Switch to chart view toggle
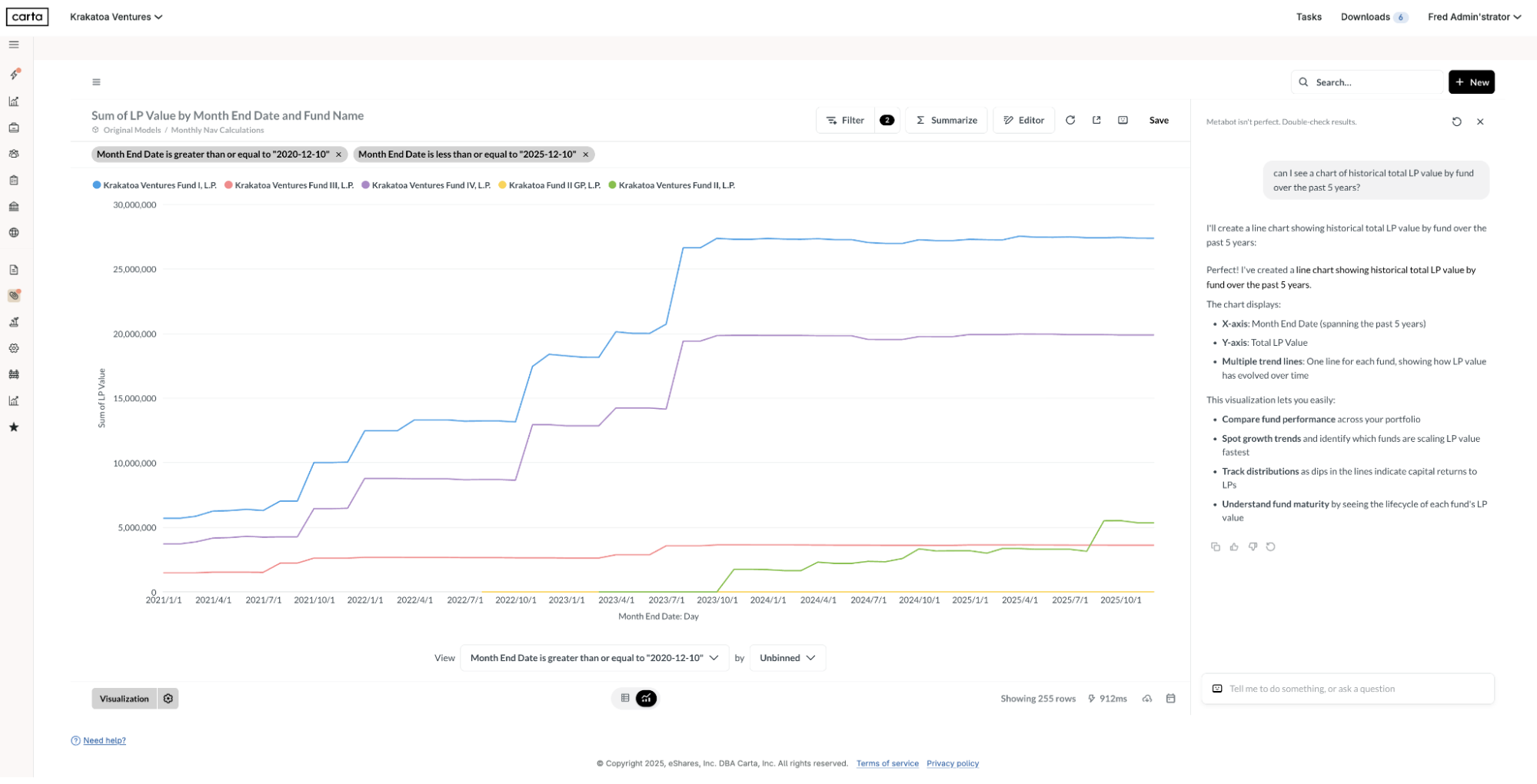The image size is (1537, 784). 647,698
